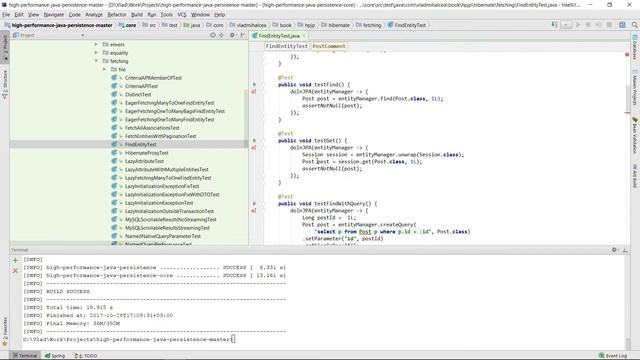The image size is (640, 360).
Task: Click the Make Project build icon
Action: tap(555, 25)
